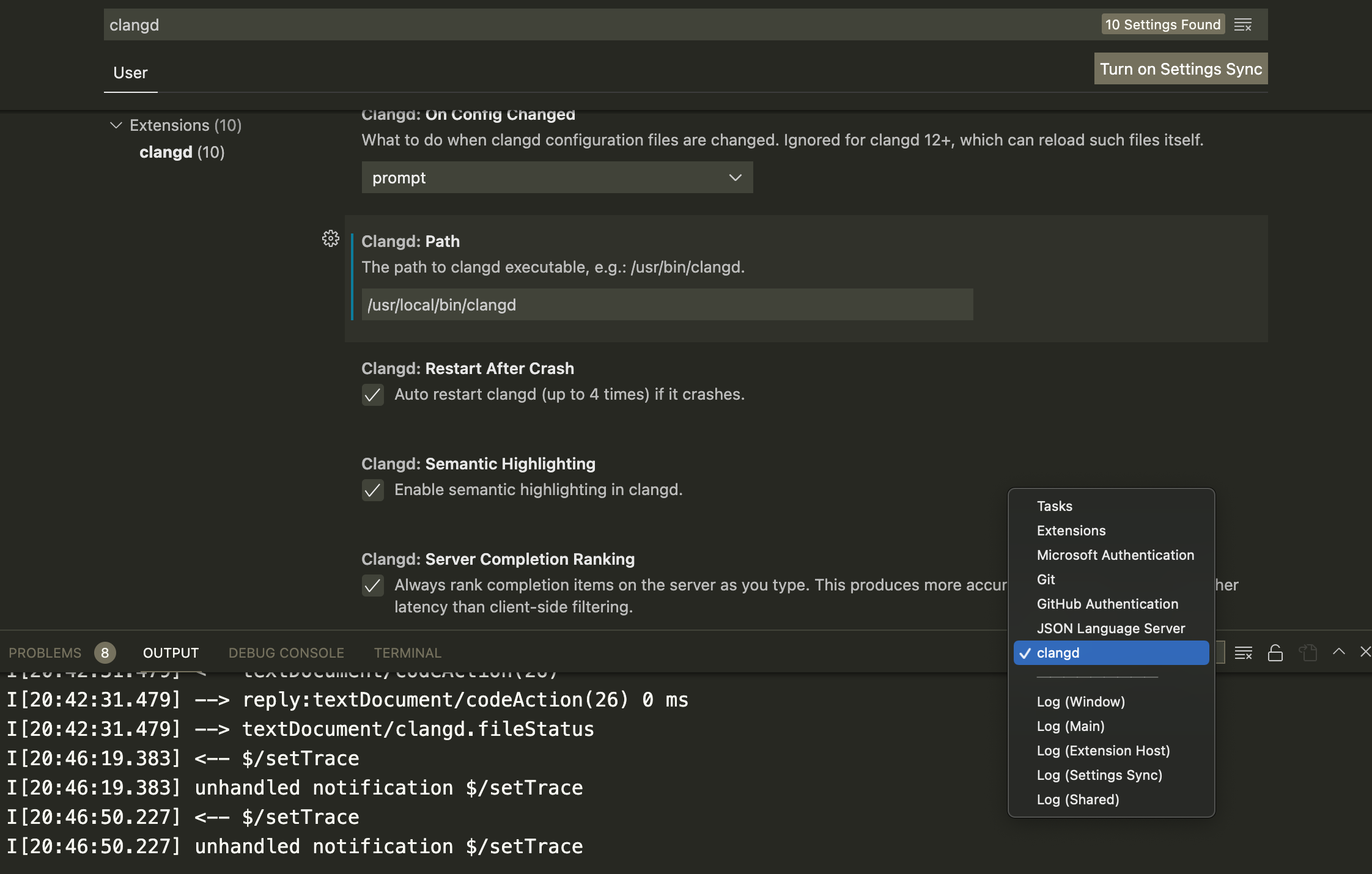Toggle Server Completion Ranking checkbox
Image resolution: width=1372 pixels, height=874 pixels.
click(372, 586)
